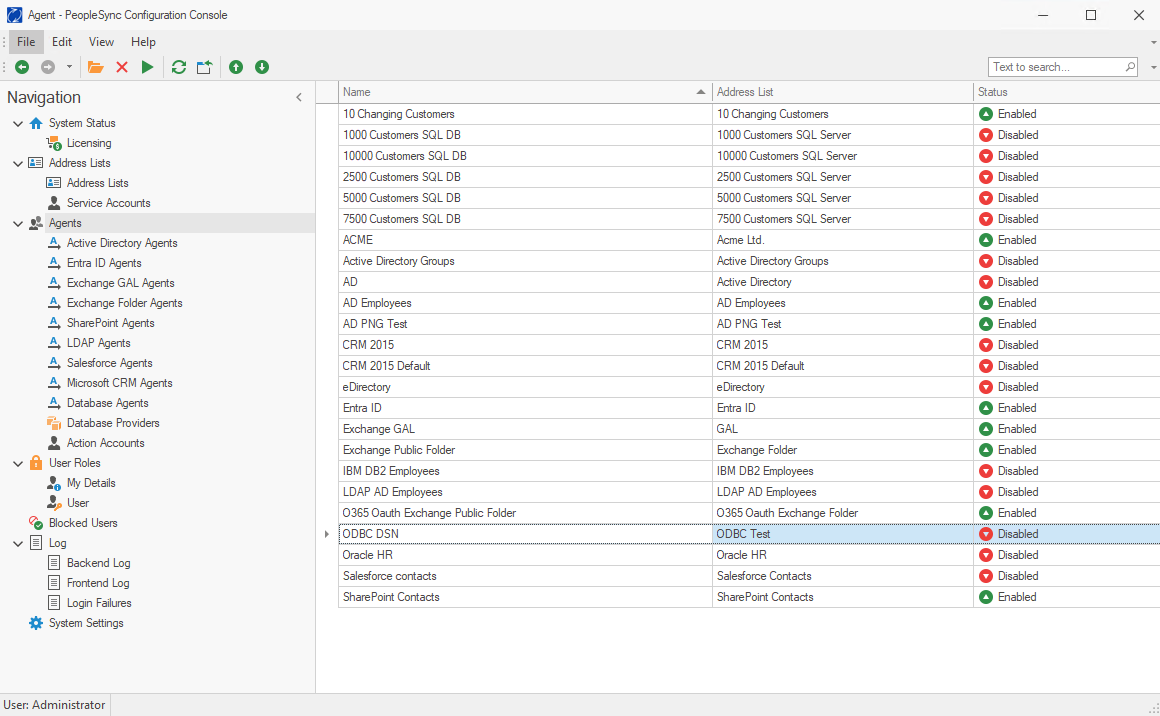The image size is (1160, 716).
Task: Click the red Delete X toolbar icon
Action: pos(122,67)
